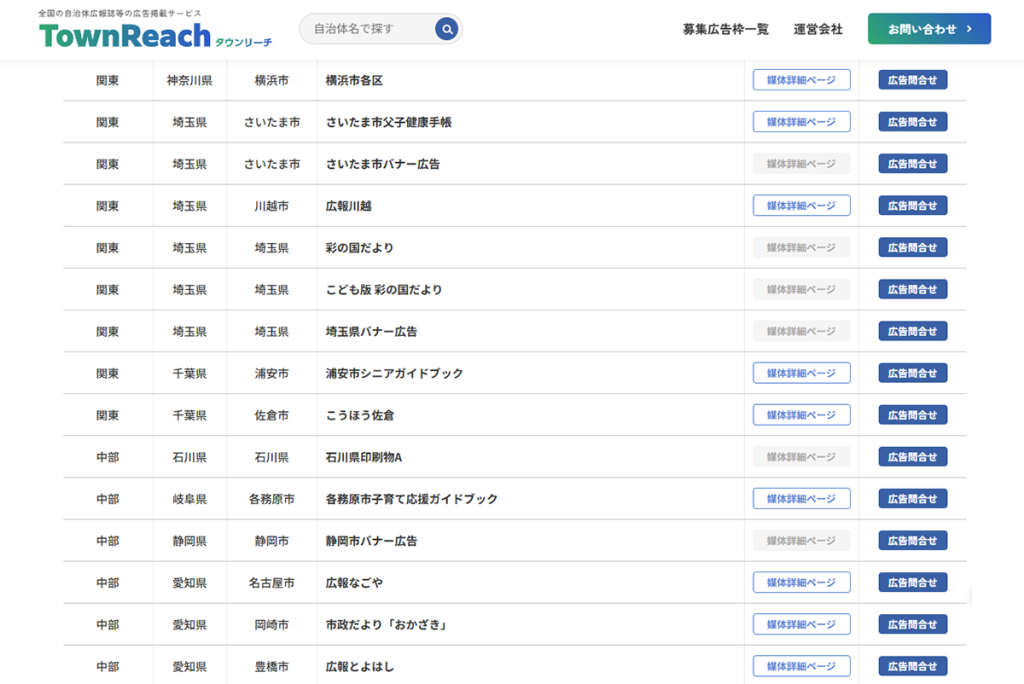Click 広告問合せ for こうほう佐倉

[912, 415]
